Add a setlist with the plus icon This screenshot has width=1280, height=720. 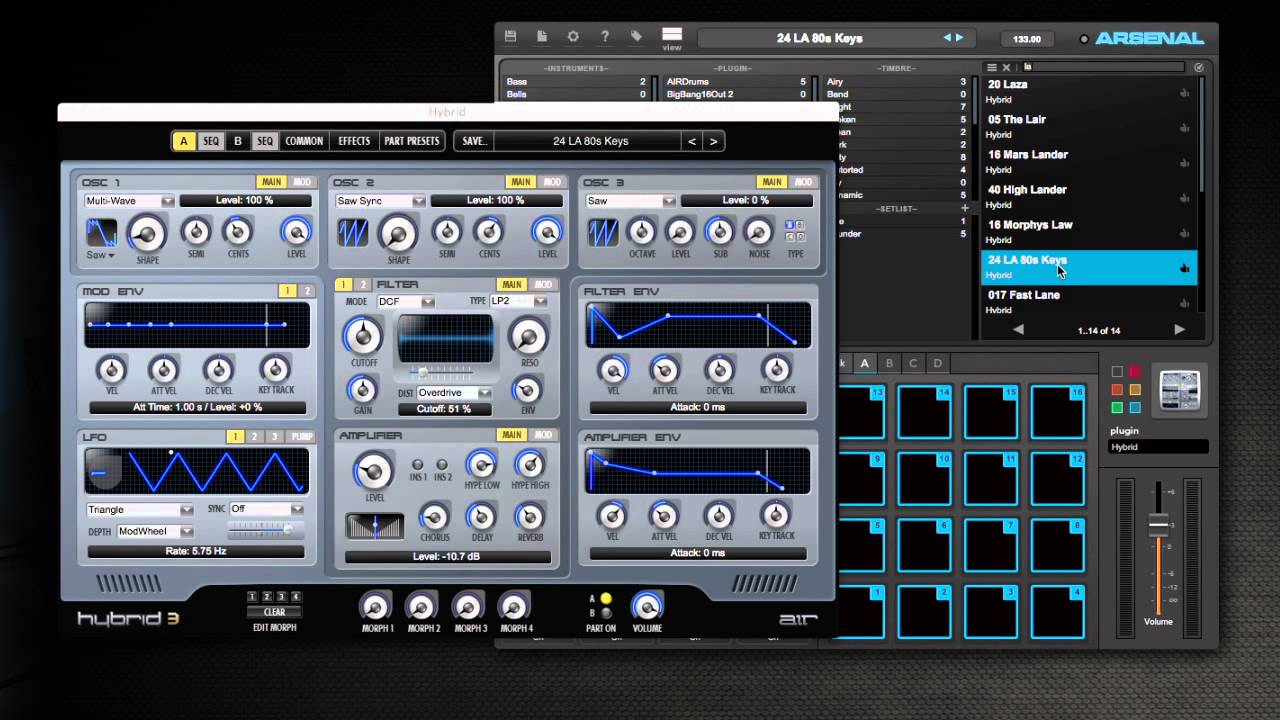(965, 208)
